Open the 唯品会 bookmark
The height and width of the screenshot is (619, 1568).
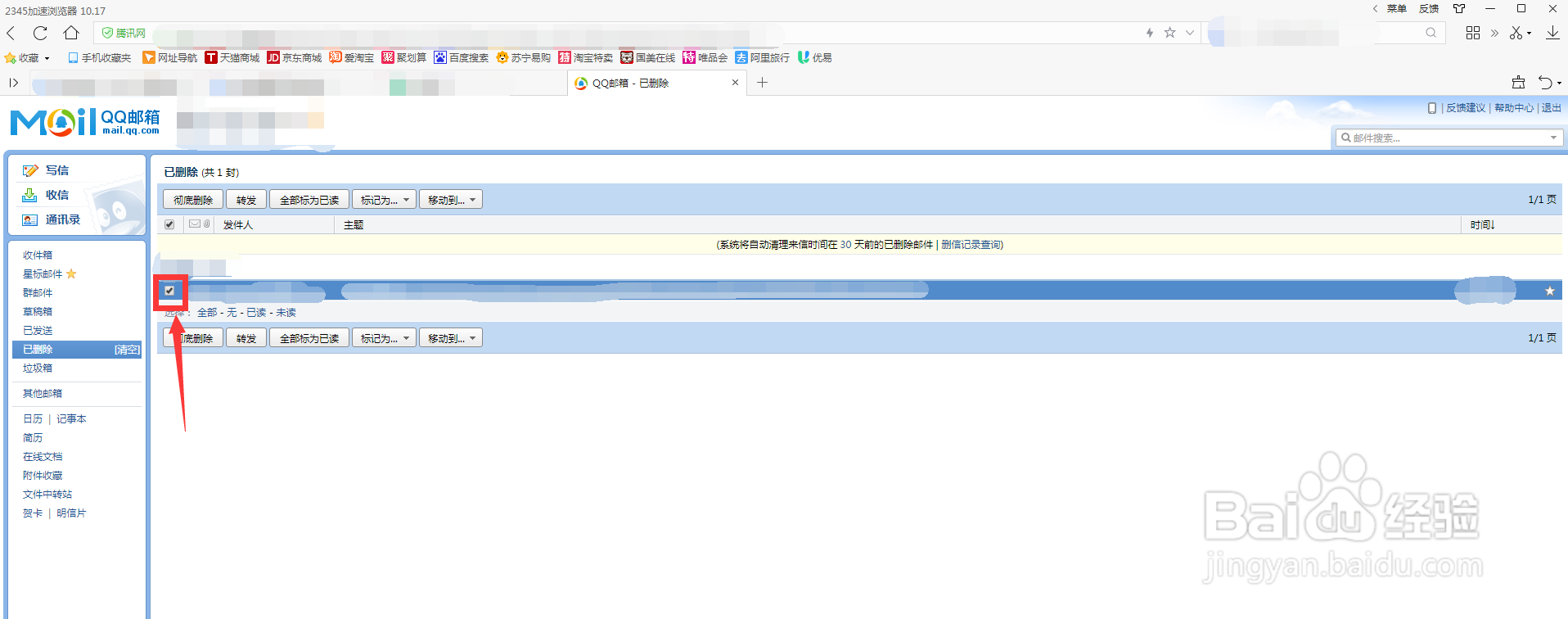point(705,57)
